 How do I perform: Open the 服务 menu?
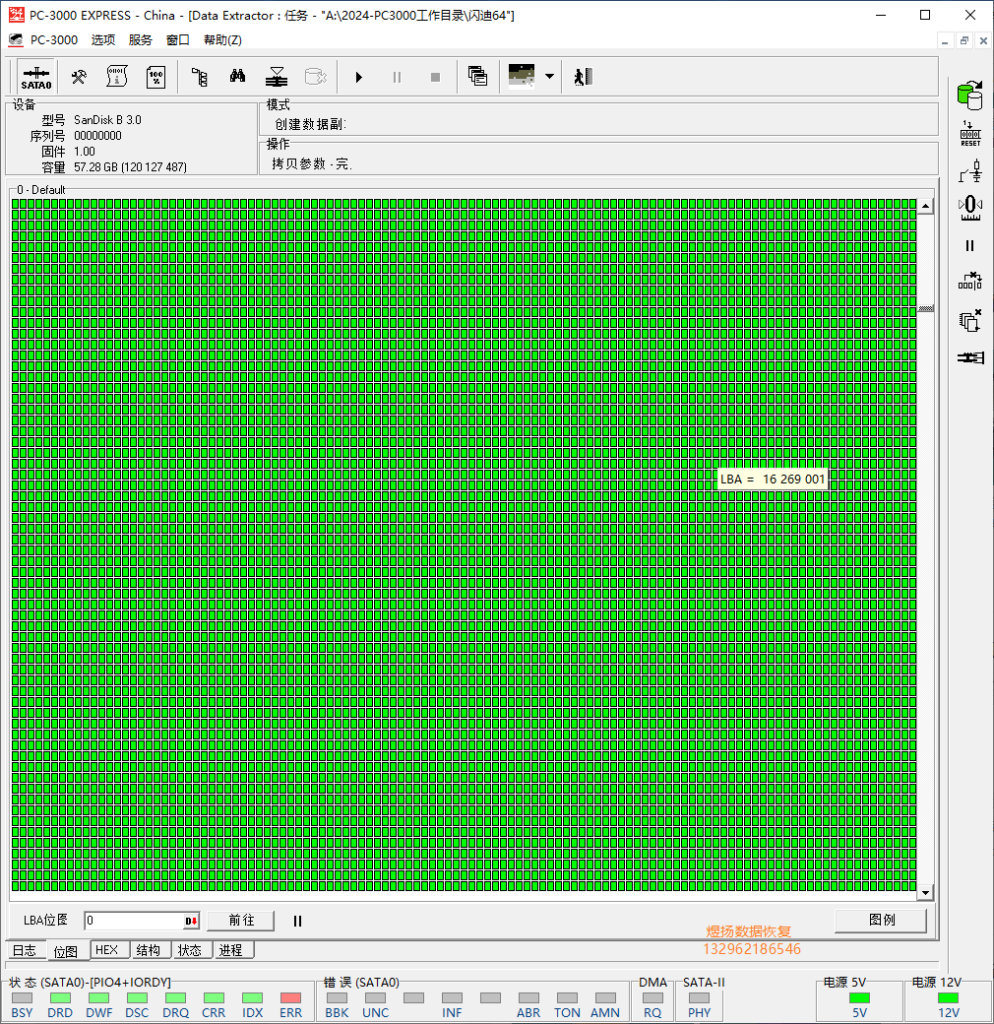[140, 40]
